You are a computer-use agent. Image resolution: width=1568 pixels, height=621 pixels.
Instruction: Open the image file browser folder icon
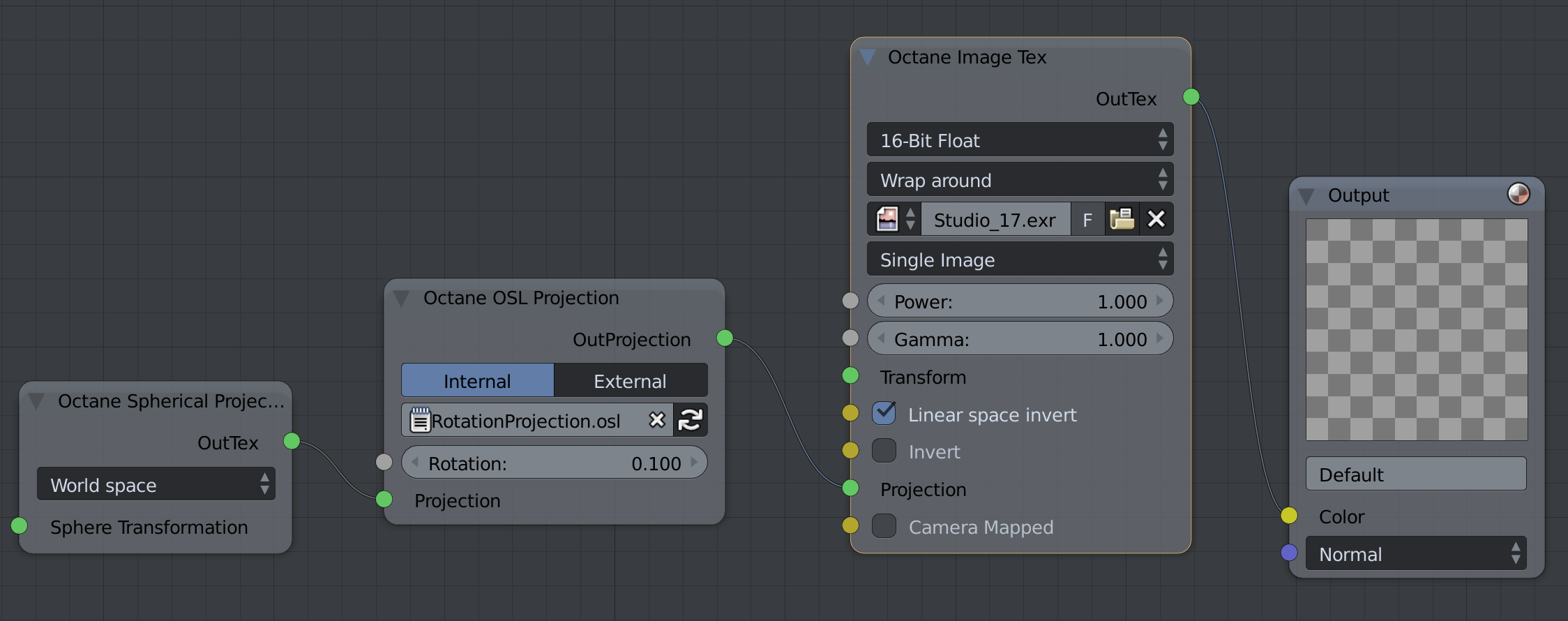click(x=1122, y=220)
